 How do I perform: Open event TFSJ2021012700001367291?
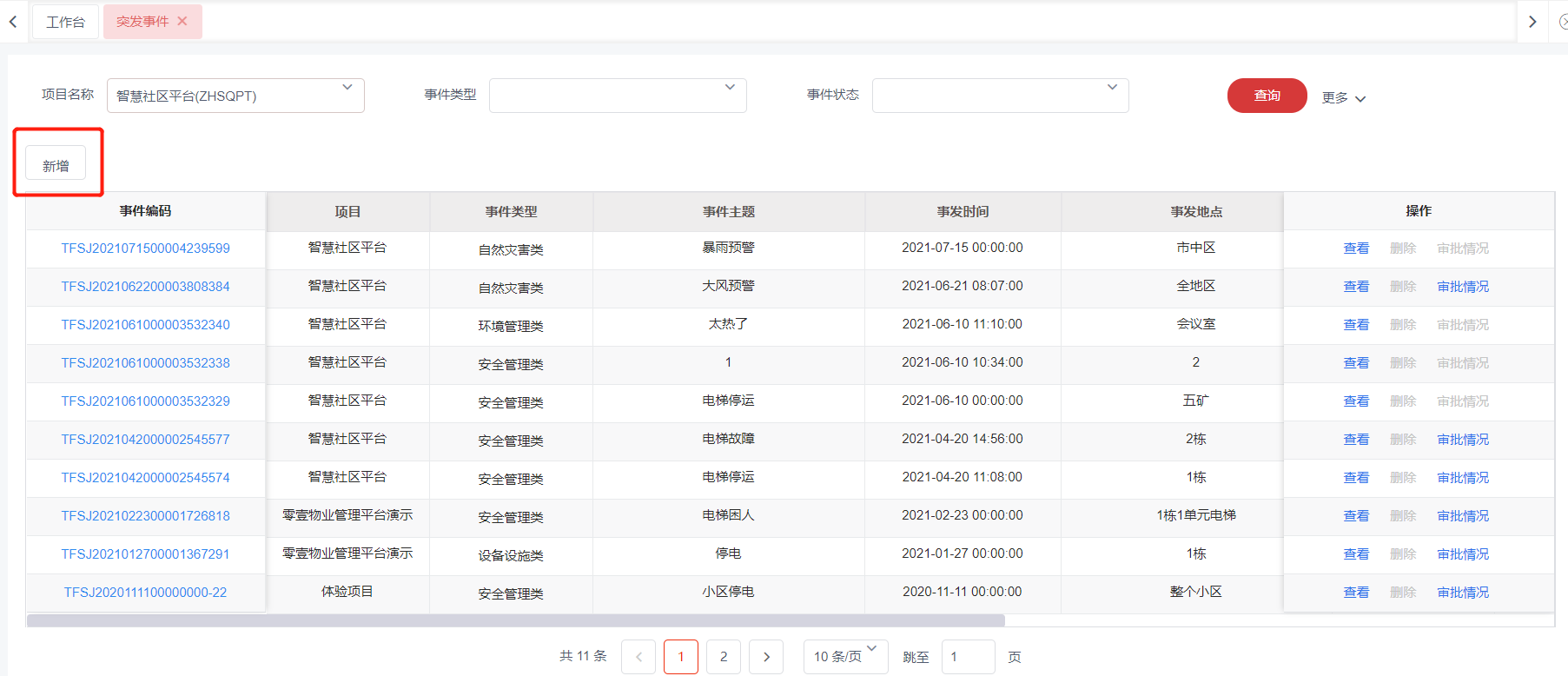click(x=145, y=554)
